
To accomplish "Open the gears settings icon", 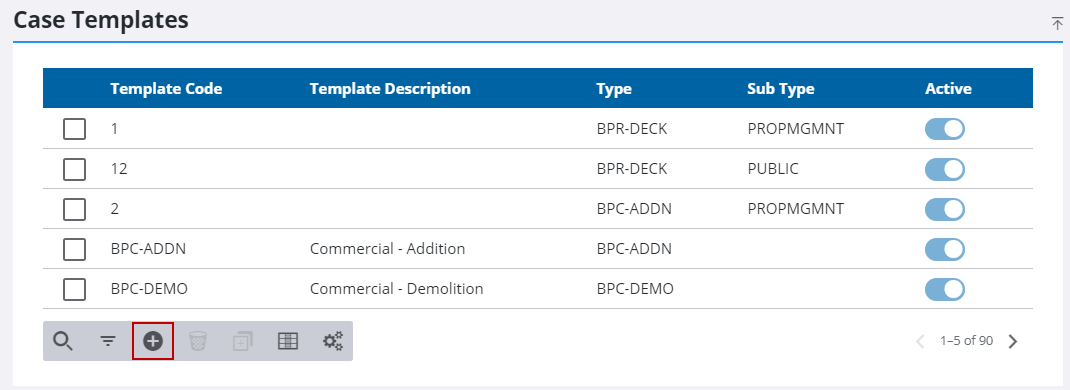I will 333,341.
